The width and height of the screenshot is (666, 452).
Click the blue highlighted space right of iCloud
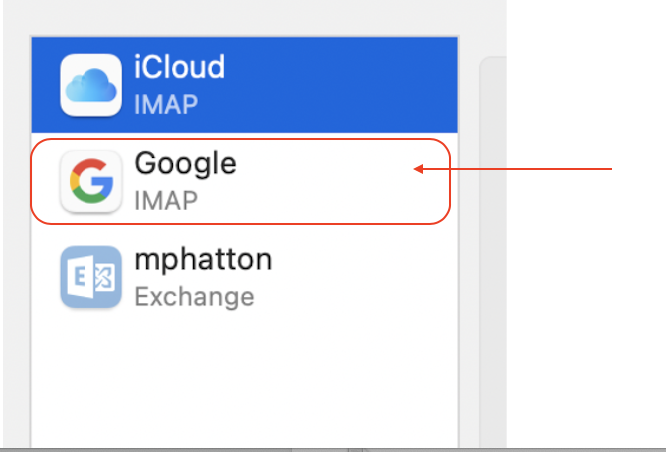pyautogui.click(x=340, y=85)
